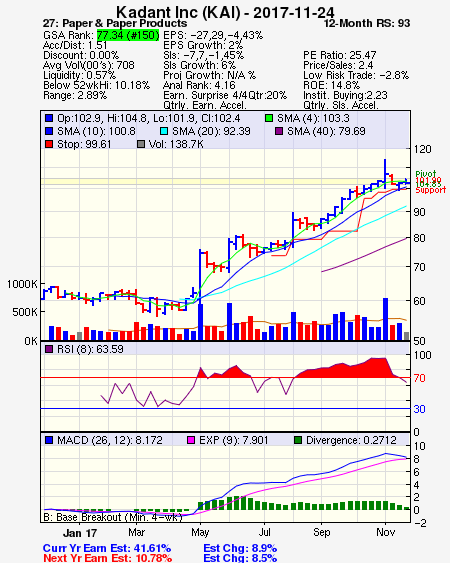
Task: Click the Range: 2.89% text
Action: 75,96
